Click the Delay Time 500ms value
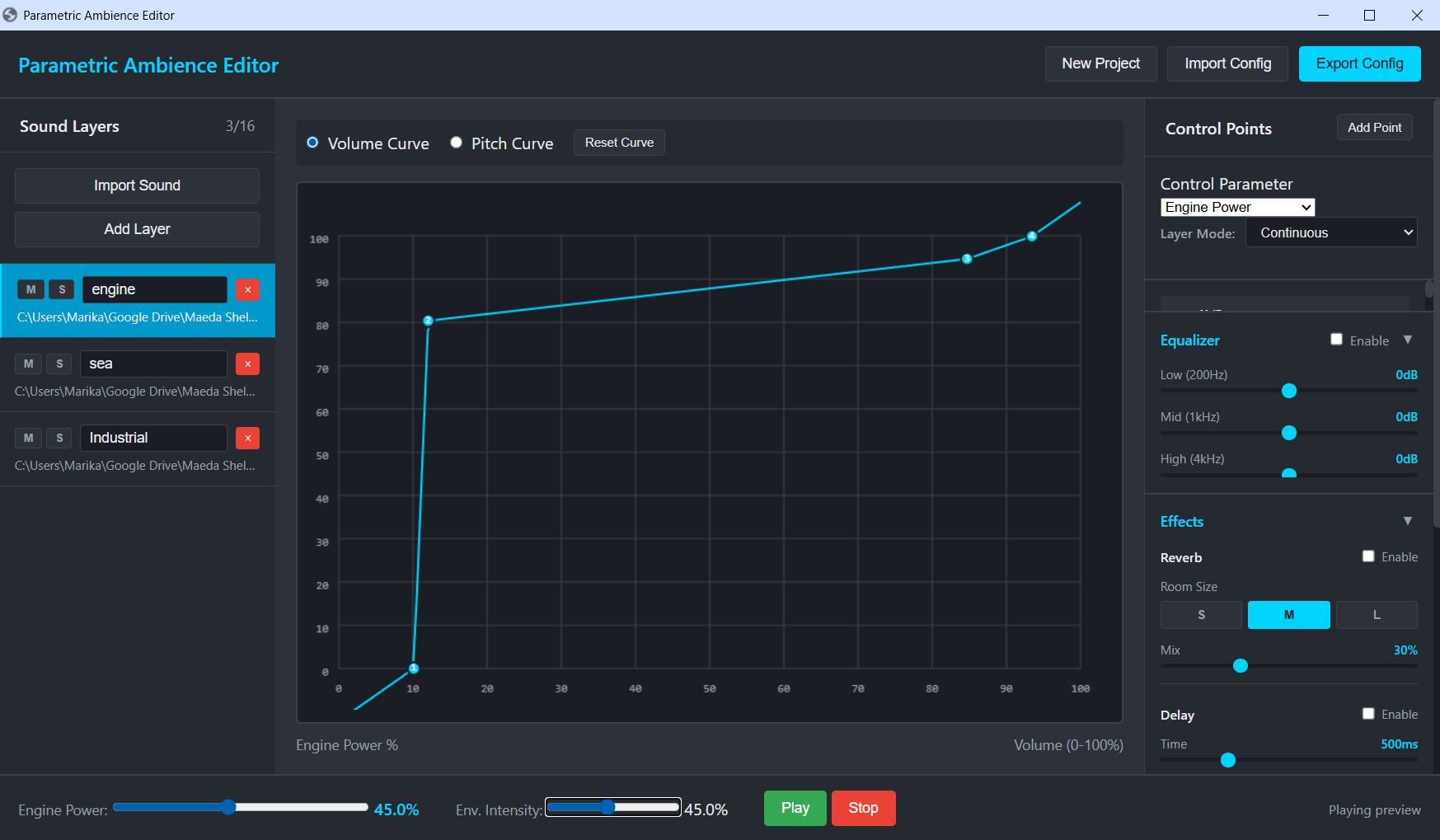This screenshot has width=1440, height=840. click(1399, 744)
